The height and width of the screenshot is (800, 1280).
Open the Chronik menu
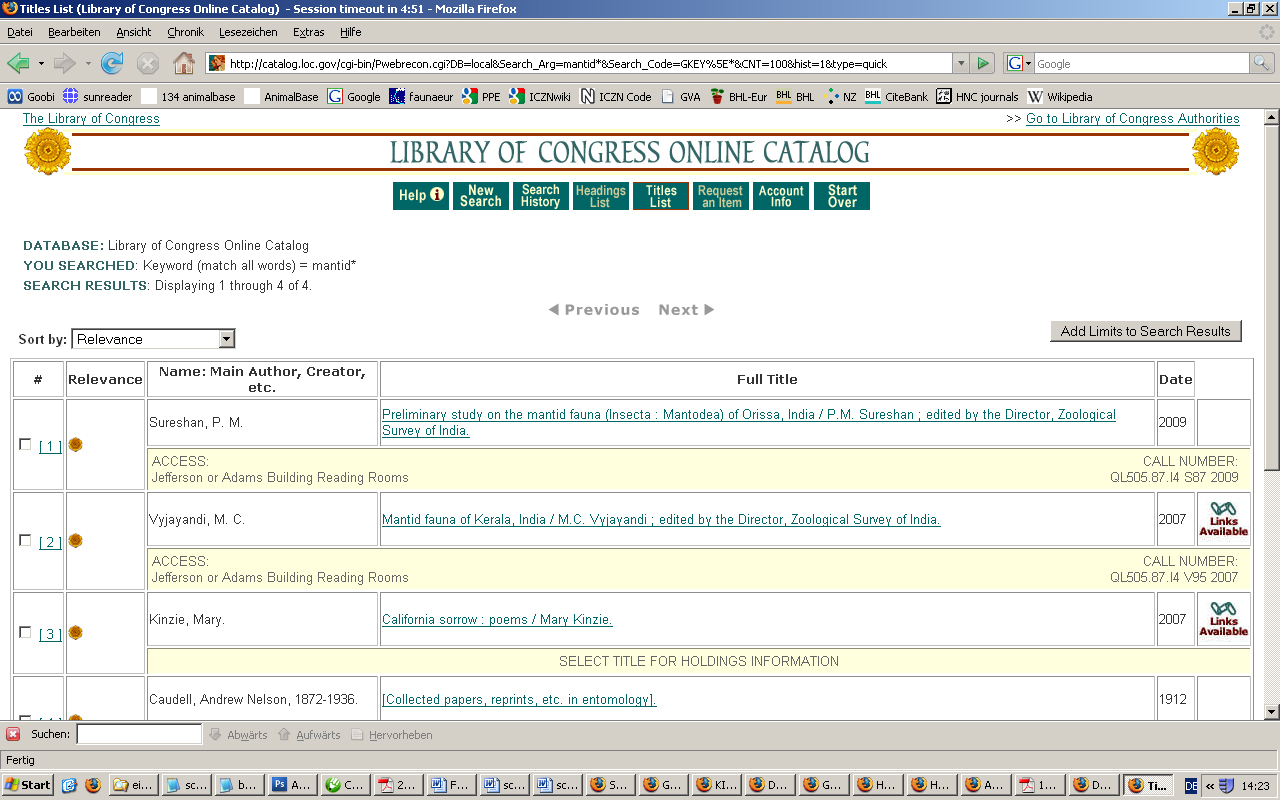[x=185, y=32]
